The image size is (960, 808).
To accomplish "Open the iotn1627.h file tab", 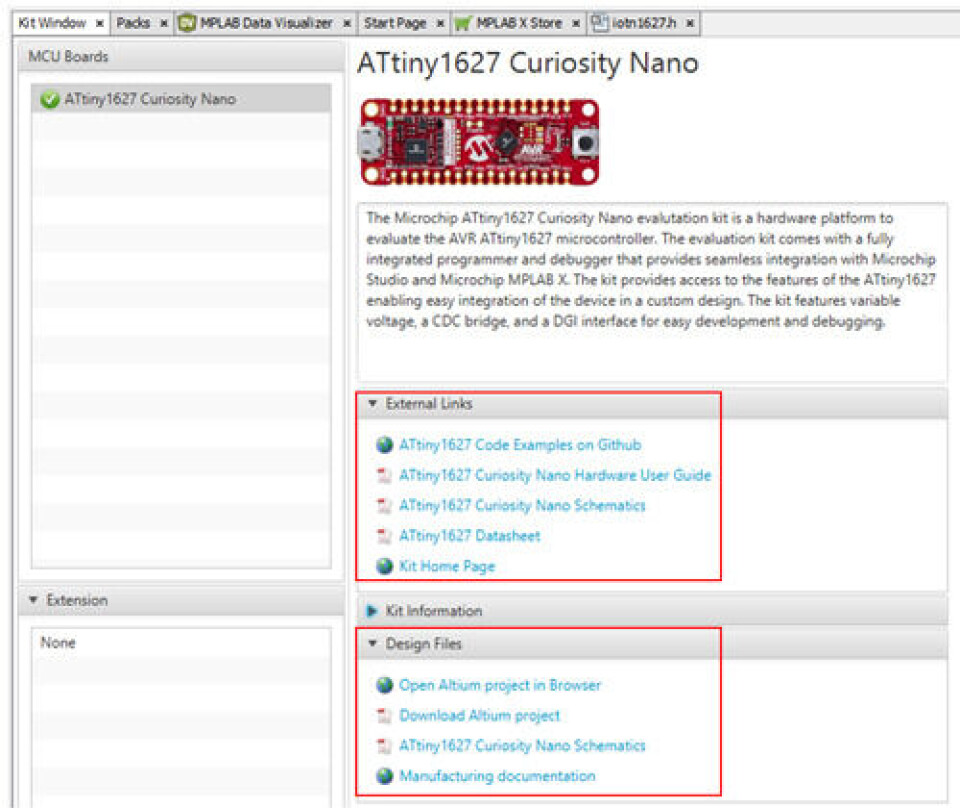I will [x=643, y=23].
